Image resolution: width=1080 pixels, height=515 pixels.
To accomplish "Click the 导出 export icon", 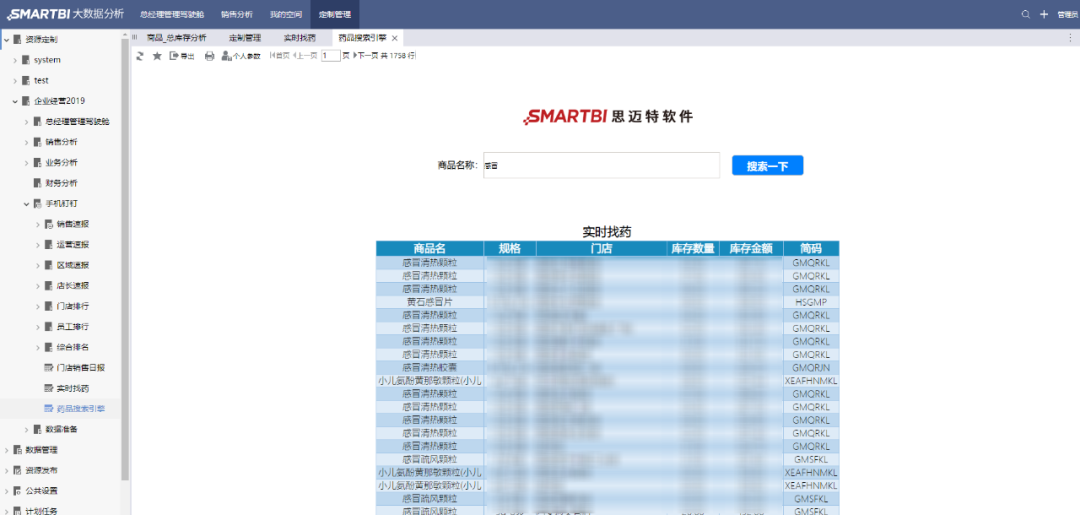I will pyautogui.click(x=182, y=56).
